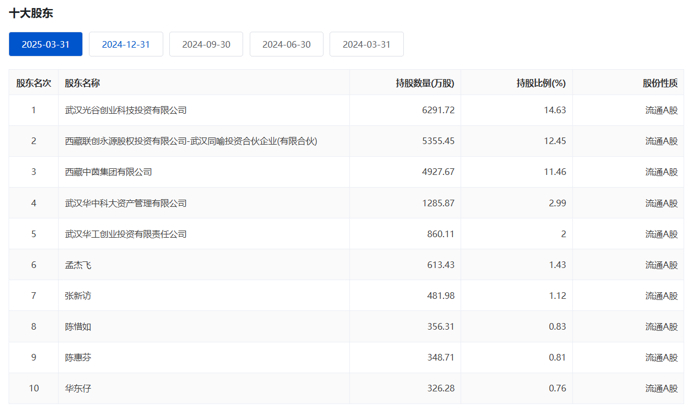View the 2024-03-31 shareholder data
The width and height of the screenshot is (693, 411).
click(366, 44)
